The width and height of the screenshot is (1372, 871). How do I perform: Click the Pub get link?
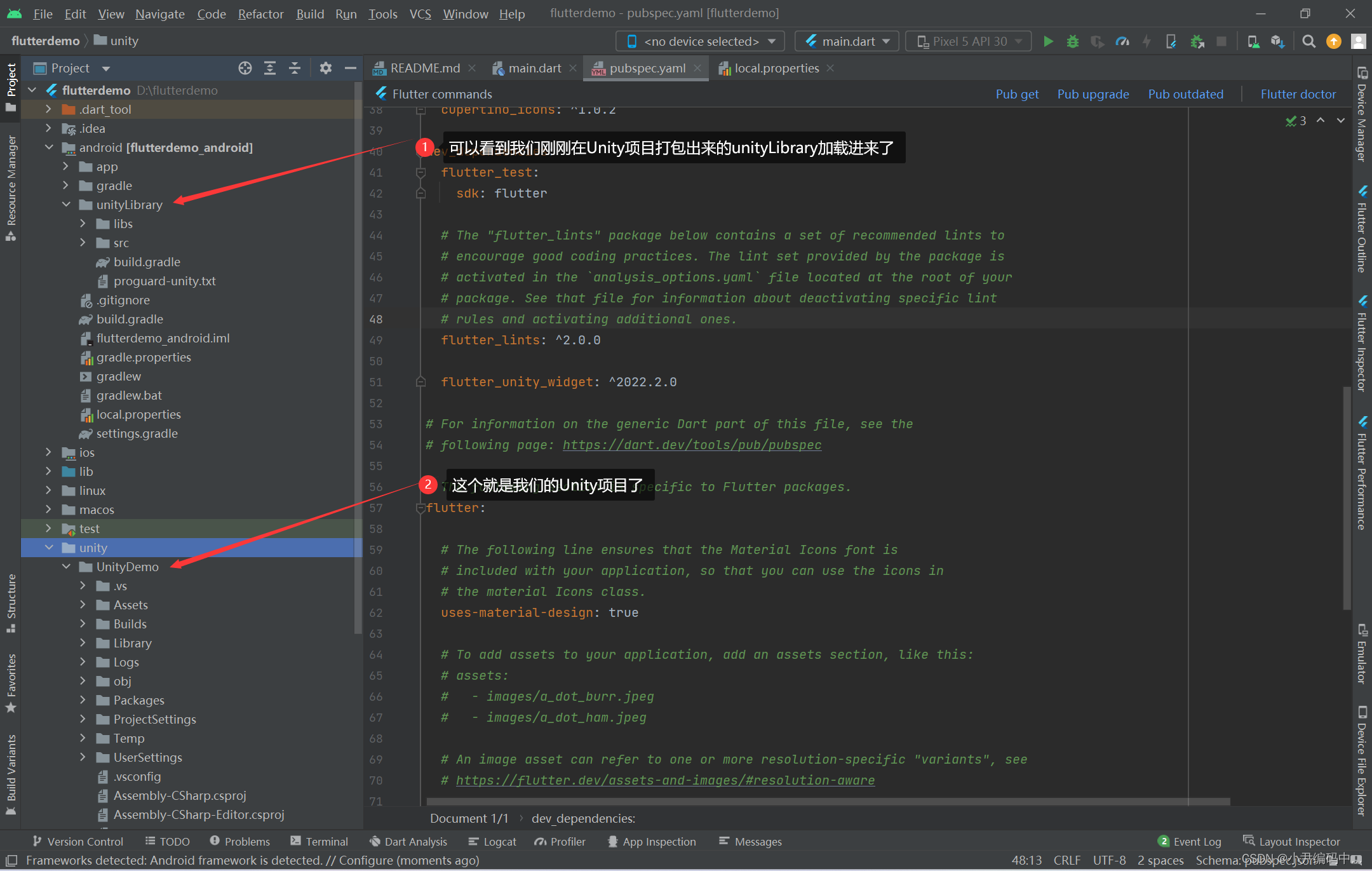[1017, 94]
